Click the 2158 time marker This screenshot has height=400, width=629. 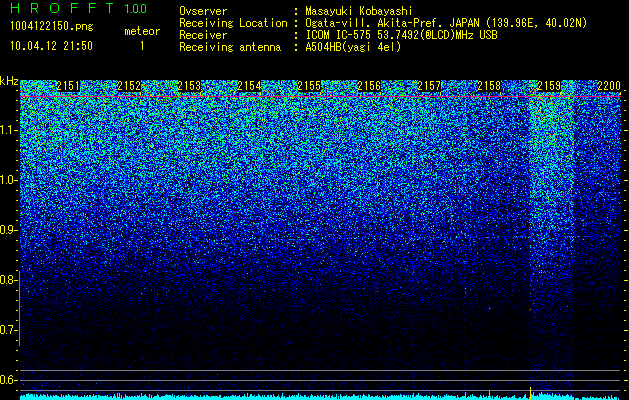tap(489, 86)
